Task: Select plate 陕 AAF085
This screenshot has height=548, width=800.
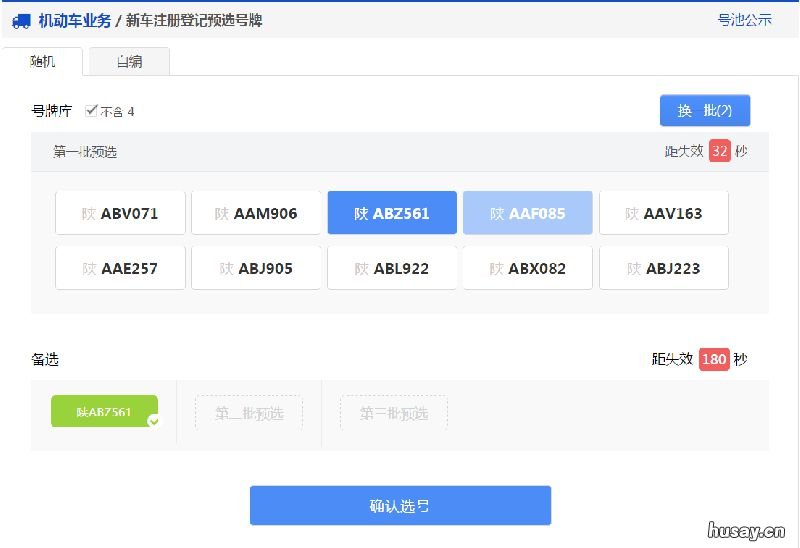Action: tap(528, 213)
